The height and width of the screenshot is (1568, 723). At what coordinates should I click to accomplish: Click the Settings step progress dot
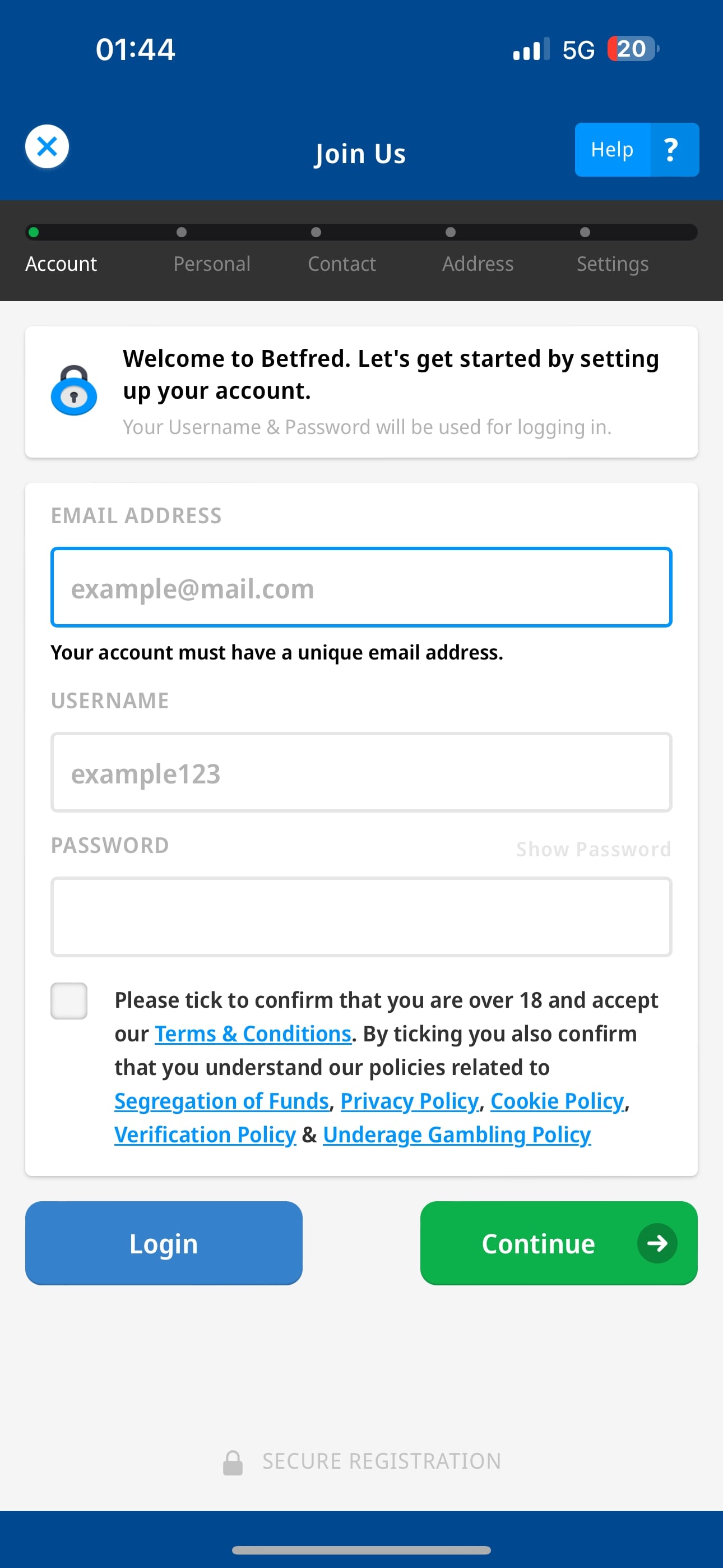(x=585, y=232)
